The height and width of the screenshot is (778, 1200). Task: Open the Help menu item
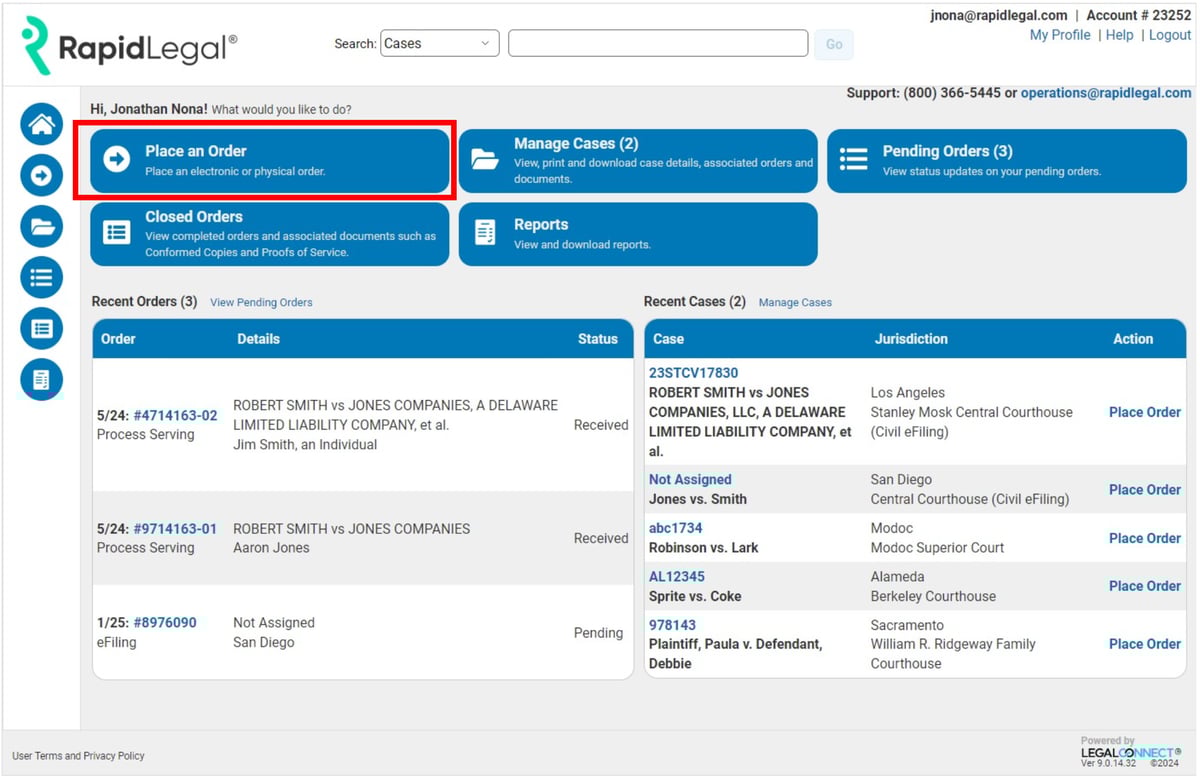pyautogui.click(x=1119, y=34)
